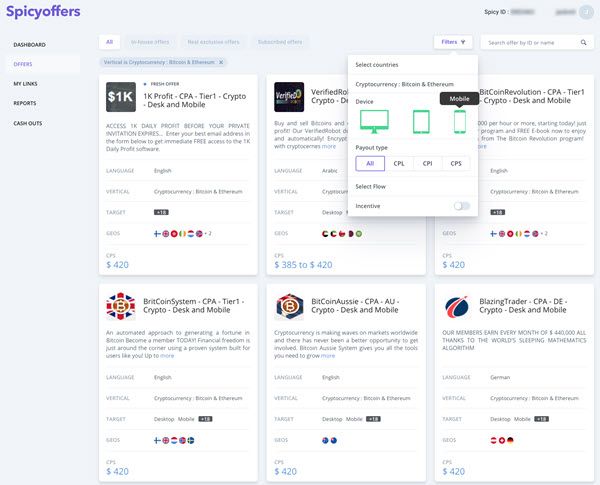Open the Select countries dropdown
Viewport: 600px width, 485px height.
[x=412, y=65]
